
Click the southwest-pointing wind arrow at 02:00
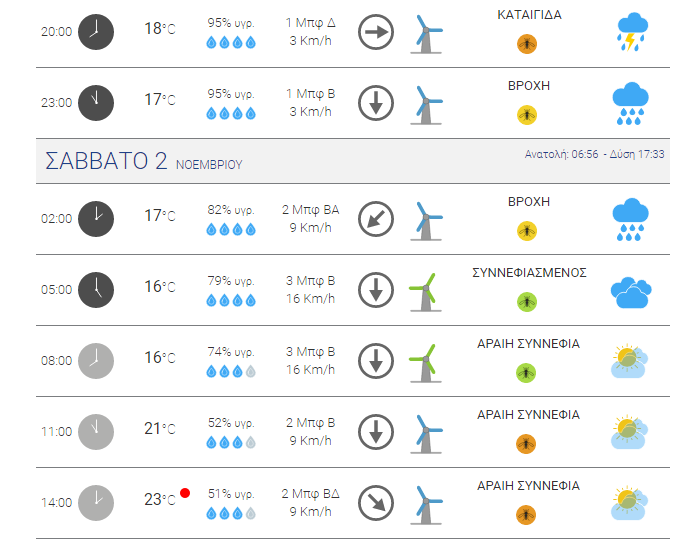376,219
